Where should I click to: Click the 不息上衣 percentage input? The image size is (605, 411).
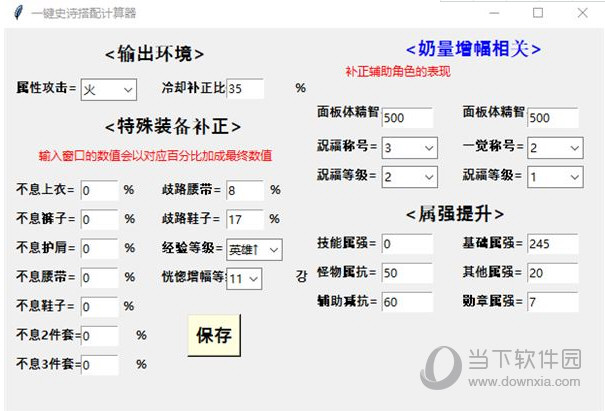tap(100, 190)
